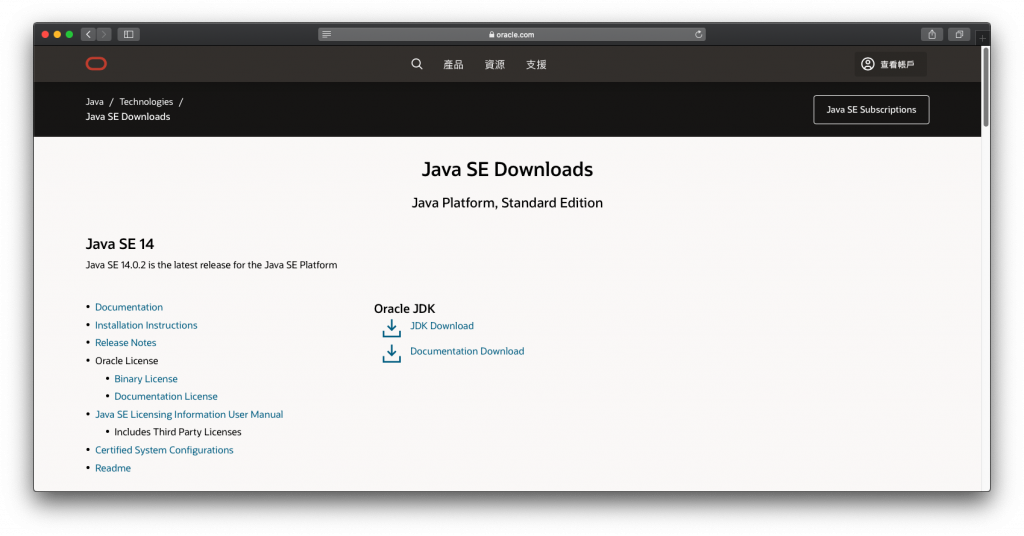Screen dimensions: 1024x536
Task: Click the 'Includes Third Party Licenses' text
Action: pos(178,432)
